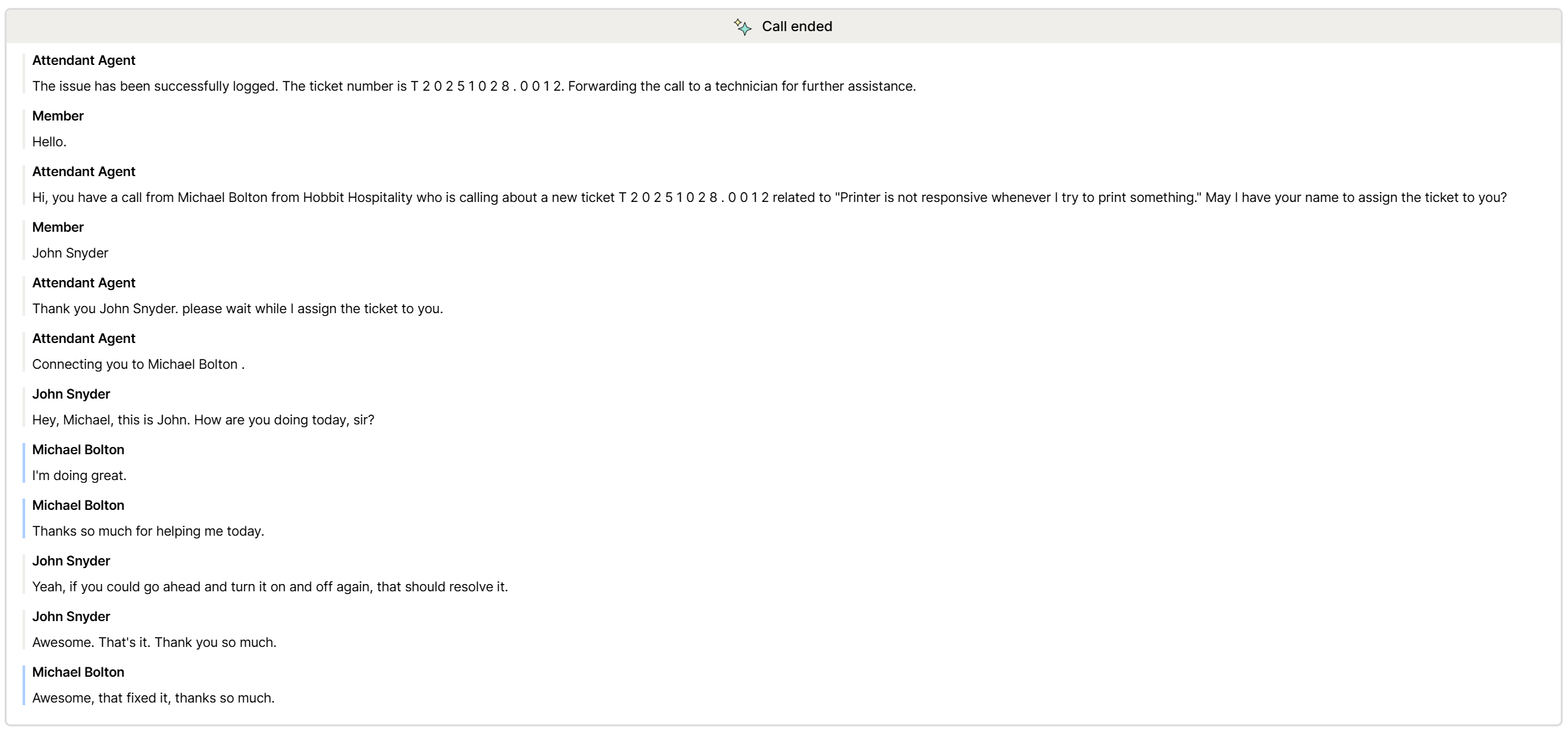This screenshot has height=731, width=1568.
Task: Click the "Hey, Michael, this is John" message
Action: click(x=203, y=420)
